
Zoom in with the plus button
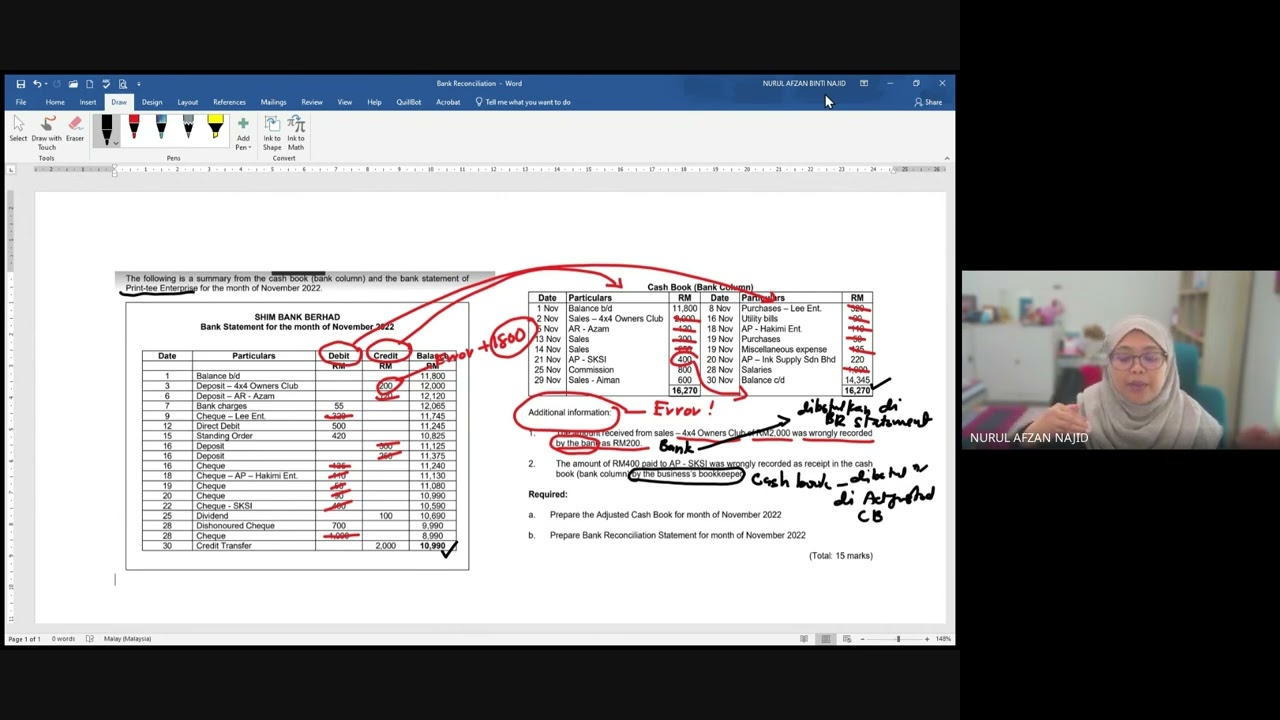click(927, 639)
